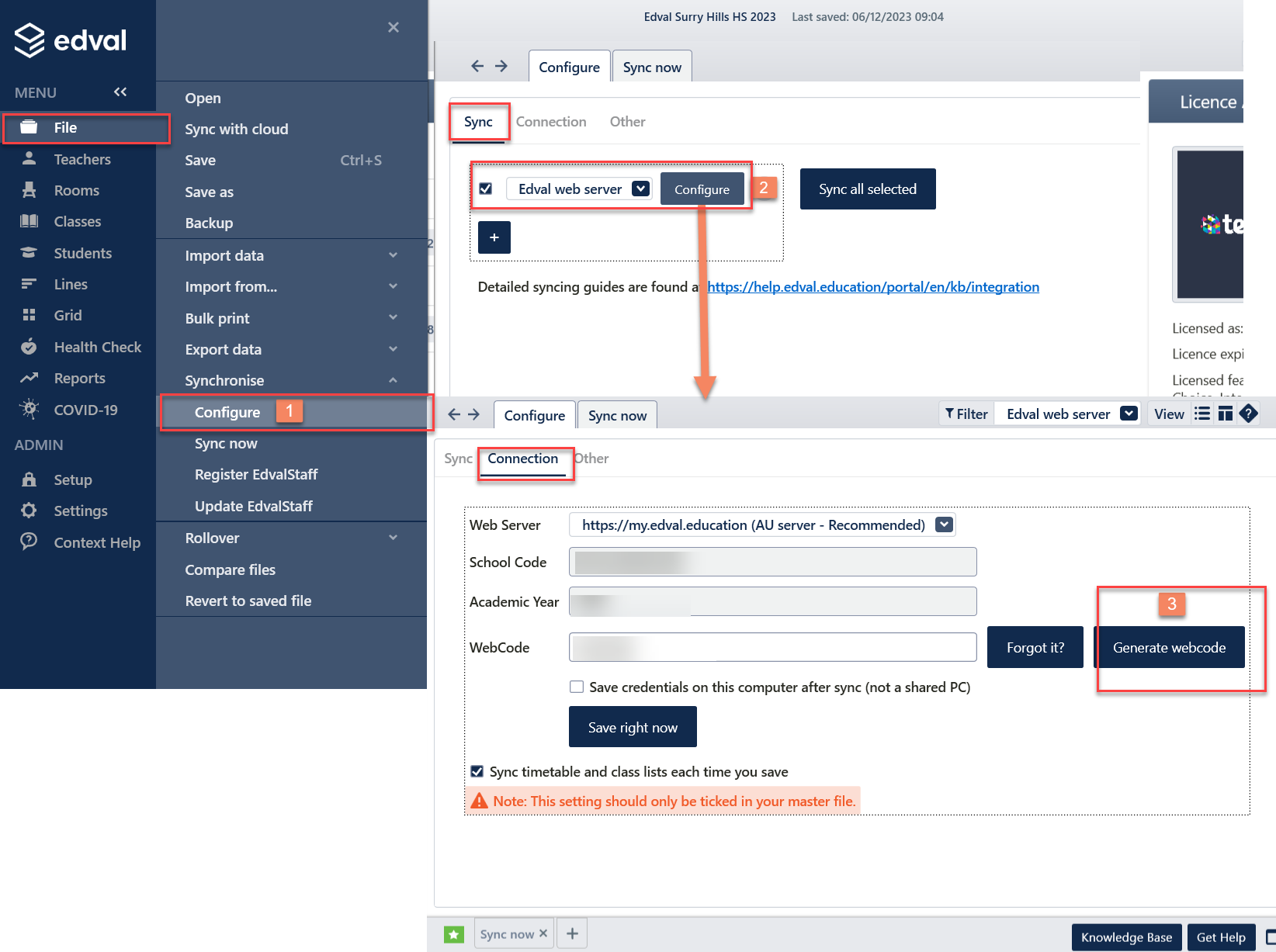Click the back arrow below the file title
The width and height of the screenshot is (1276, 952).
(477, 66)
